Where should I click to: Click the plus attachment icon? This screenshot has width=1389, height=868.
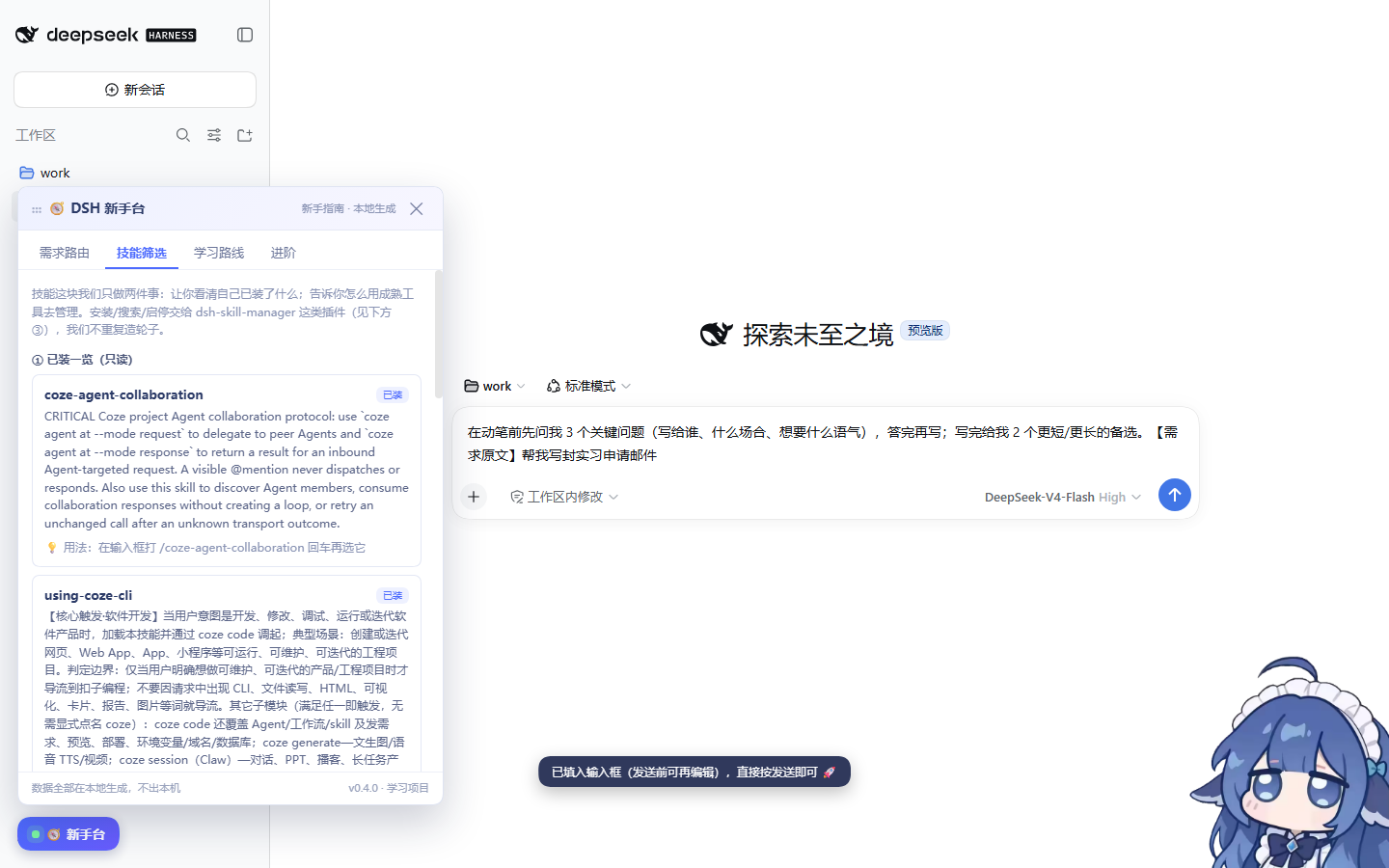pyautogui.click(x=474, y=497)
